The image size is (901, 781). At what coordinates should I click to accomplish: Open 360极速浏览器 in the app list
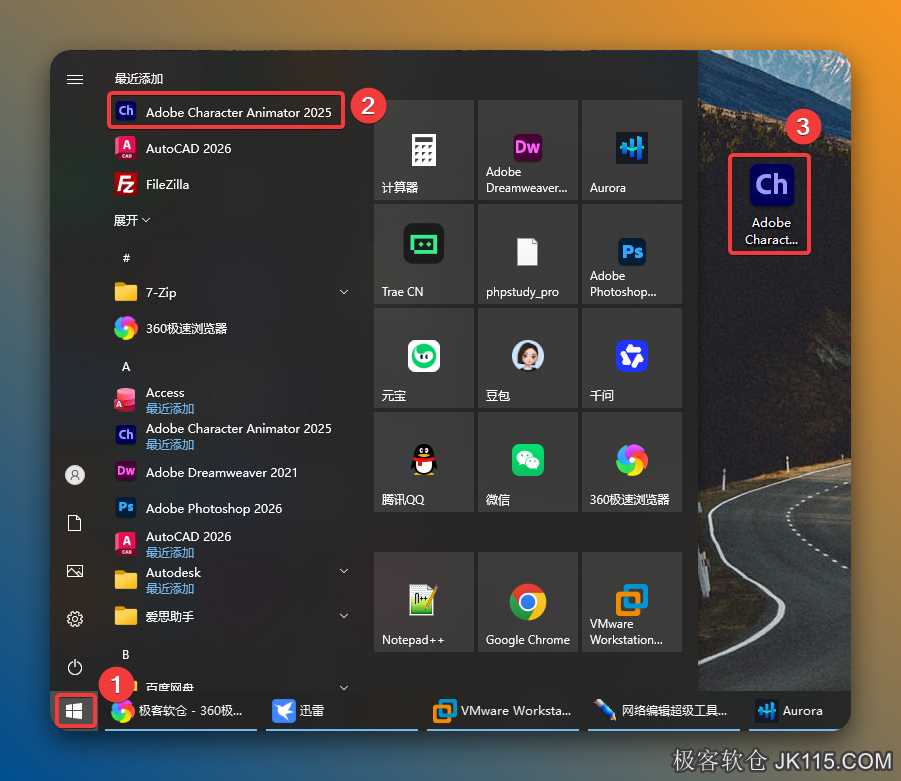[230, 328]
